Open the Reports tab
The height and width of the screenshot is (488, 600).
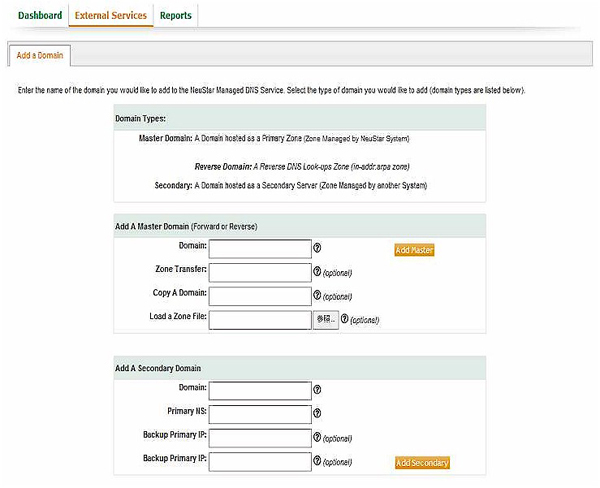[x=176, y=16]
